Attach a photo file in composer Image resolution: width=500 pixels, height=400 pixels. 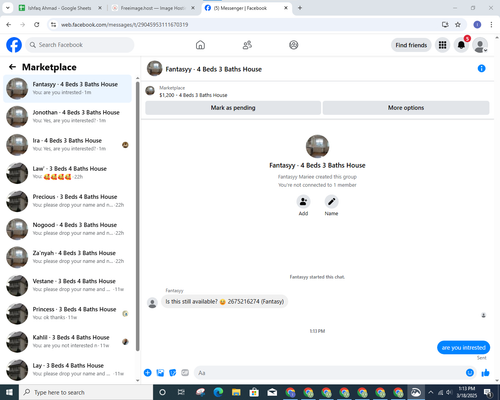160,373
